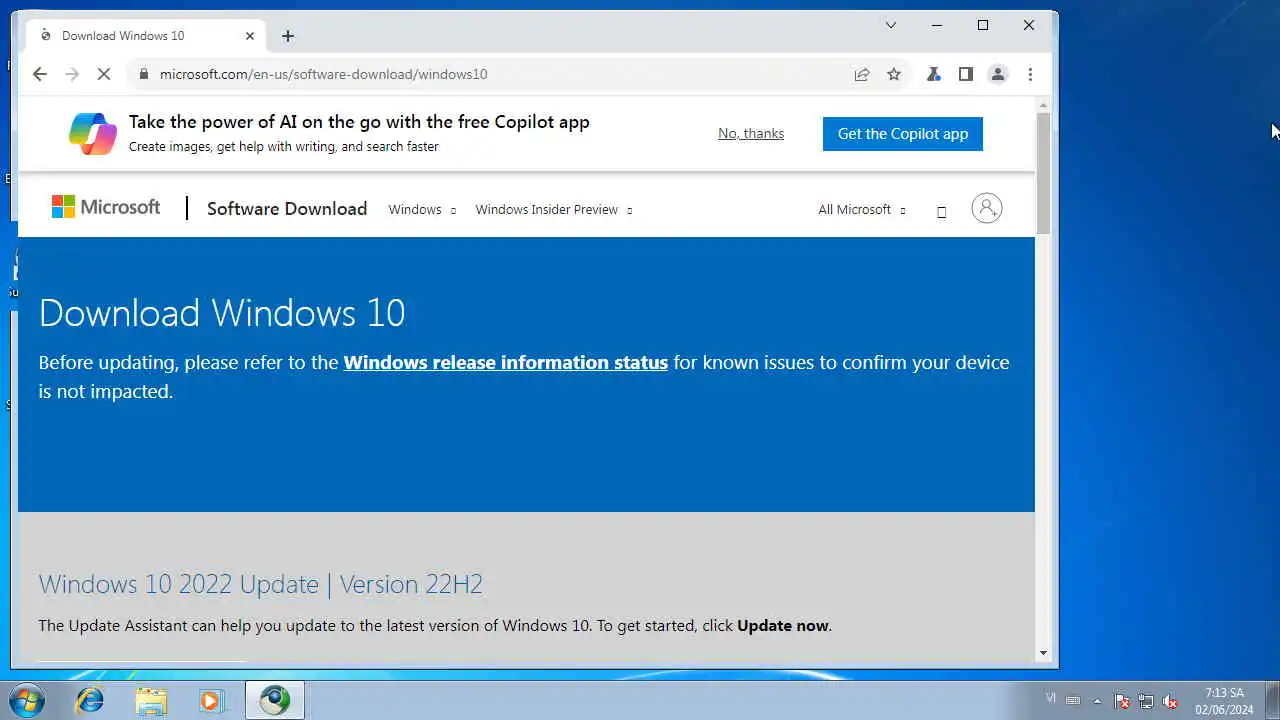Show hidden system tray icons
1280x720 pixels.
1098,700
